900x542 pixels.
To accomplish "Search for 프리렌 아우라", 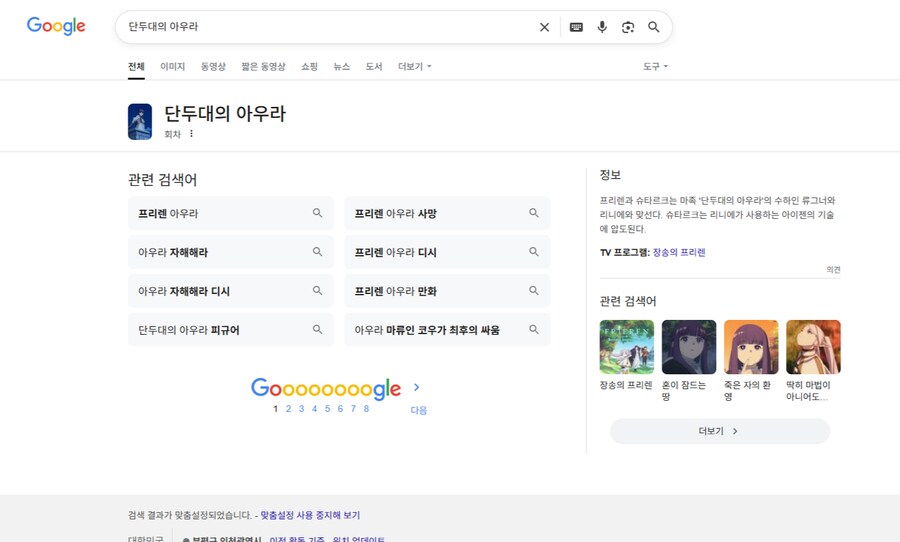I will tap(230, 213).
